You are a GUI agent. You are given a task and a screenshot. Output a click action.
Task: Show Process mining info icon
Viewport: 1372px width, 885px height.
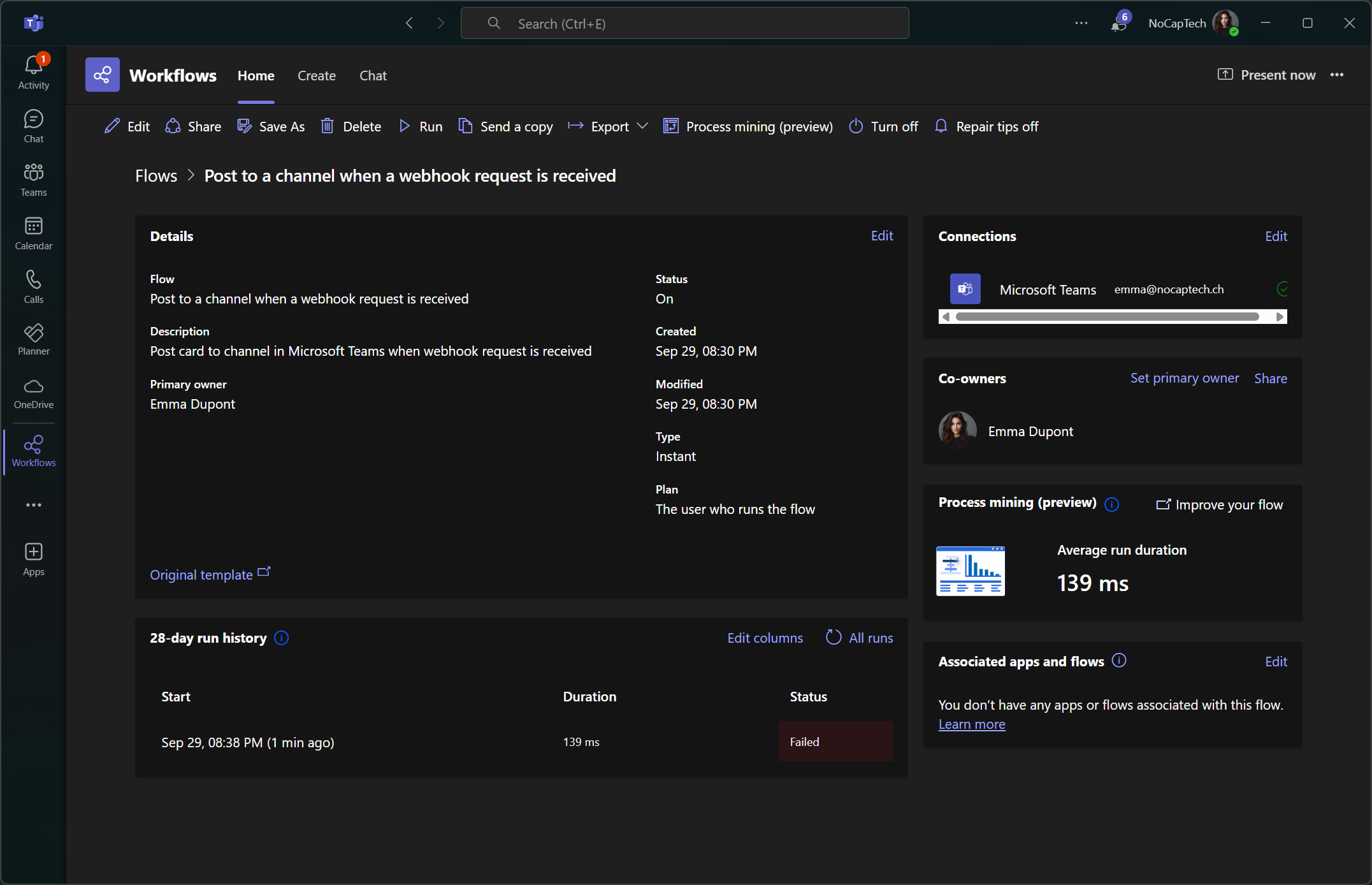[x=1111, y=504]
